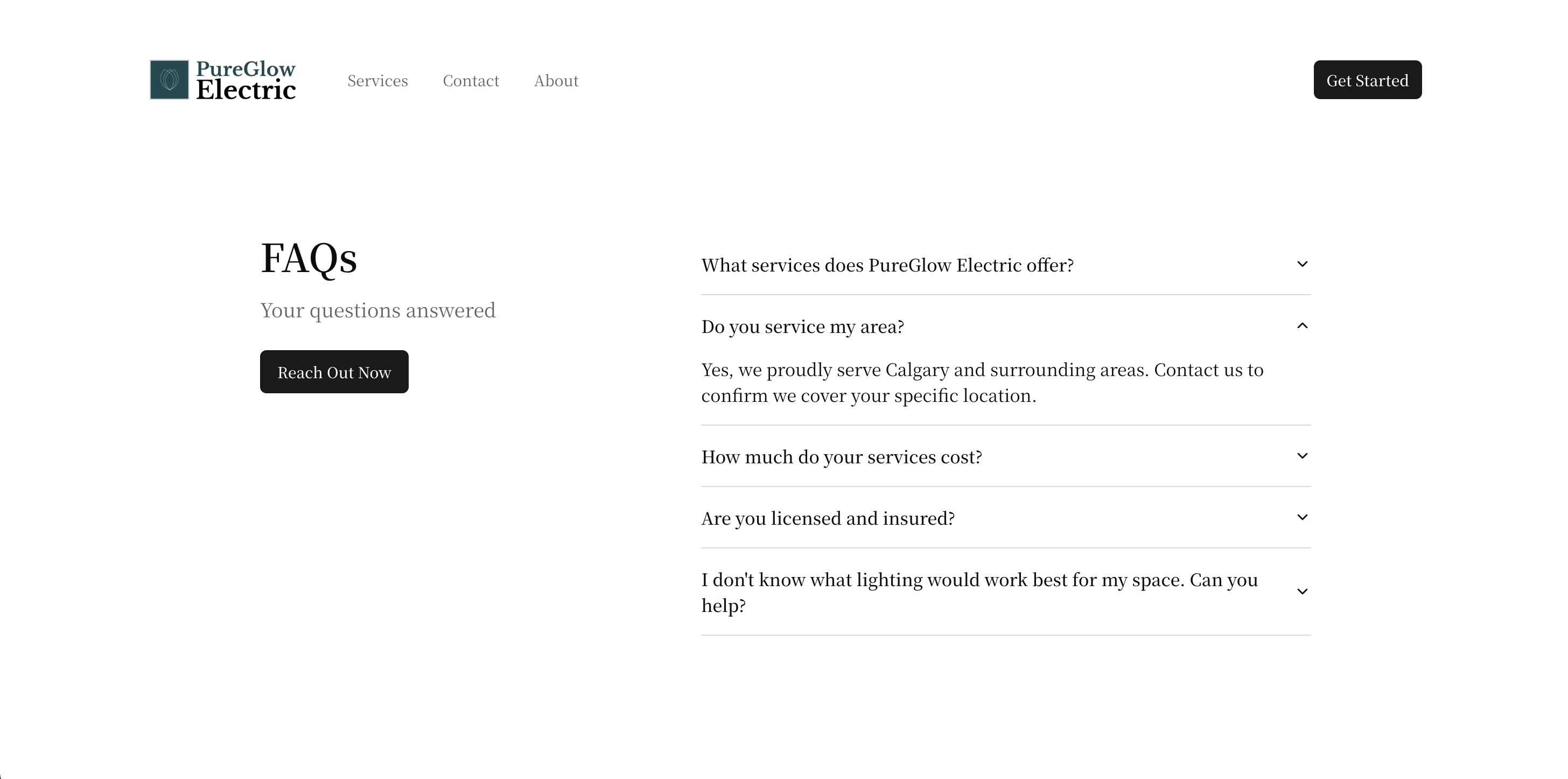Click the chevron beside the licensing question
This screenshot has width=1568, height=779.
pos(1303,517)
